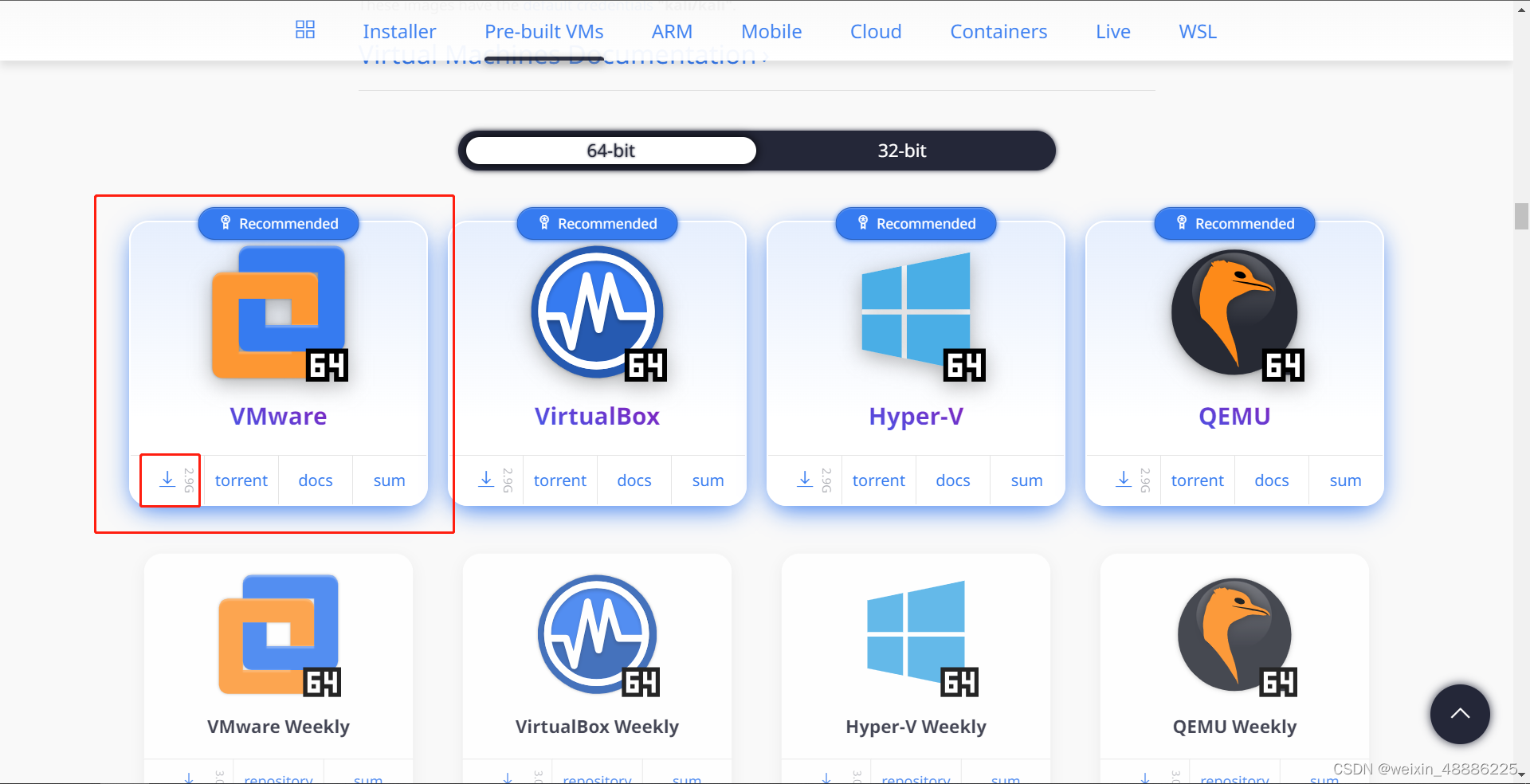Select the 64-bit architecture option

(x=611, y=151)
